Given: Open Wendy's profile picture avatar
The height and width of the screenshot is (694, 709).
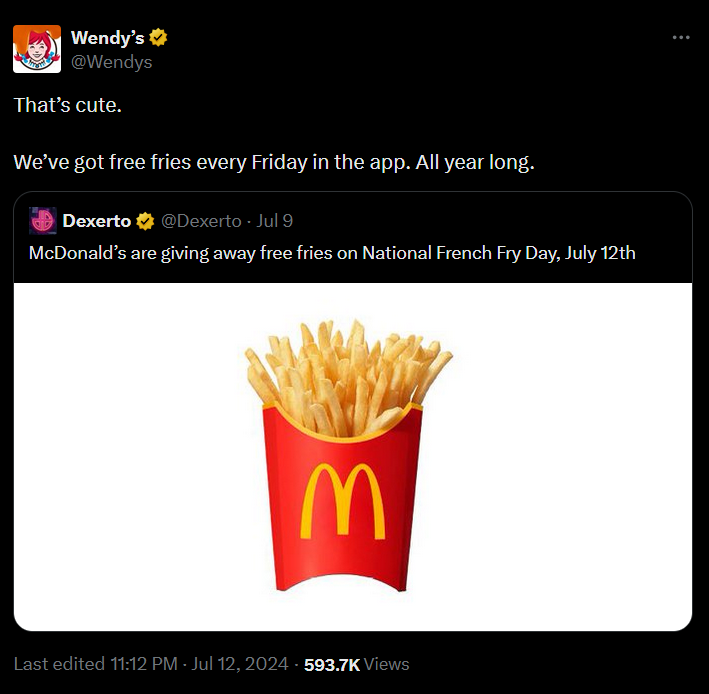Looking at the screenshot, I should [x=37, y=49].
